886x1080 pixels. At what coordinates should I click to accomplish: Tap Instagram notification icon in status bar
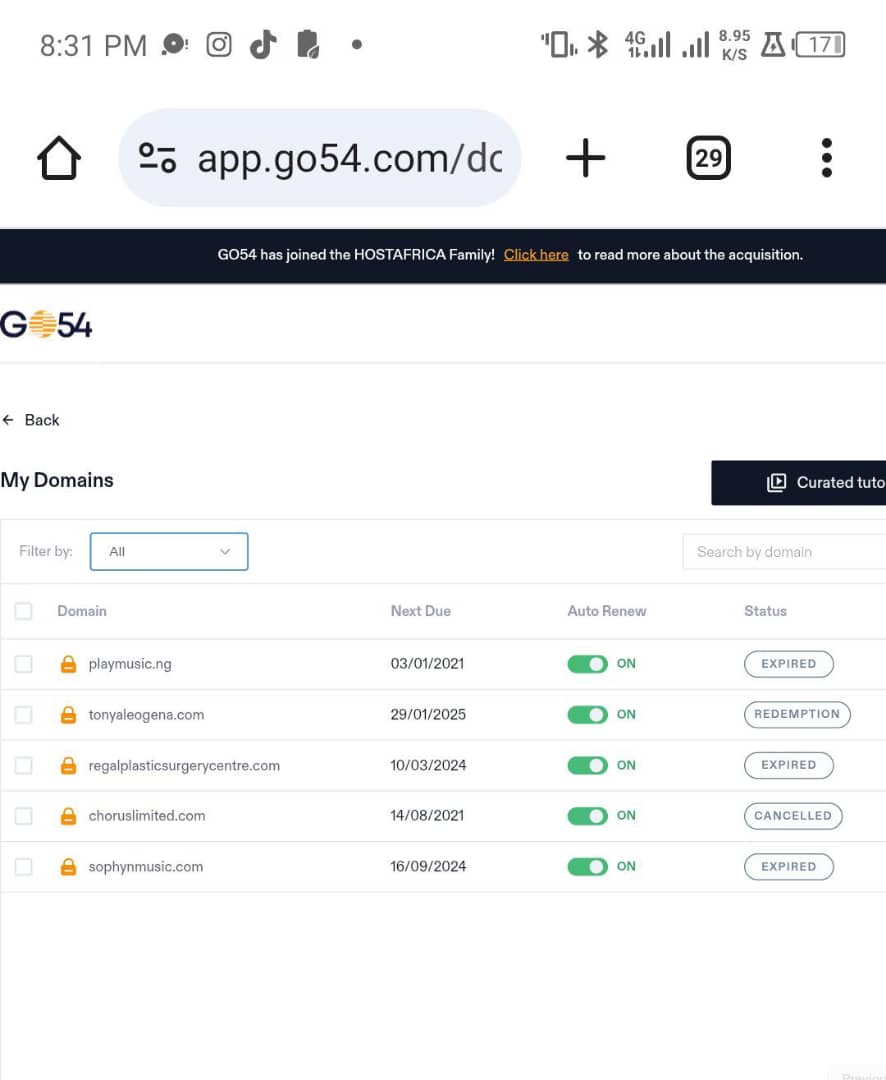tap(219, 45)
